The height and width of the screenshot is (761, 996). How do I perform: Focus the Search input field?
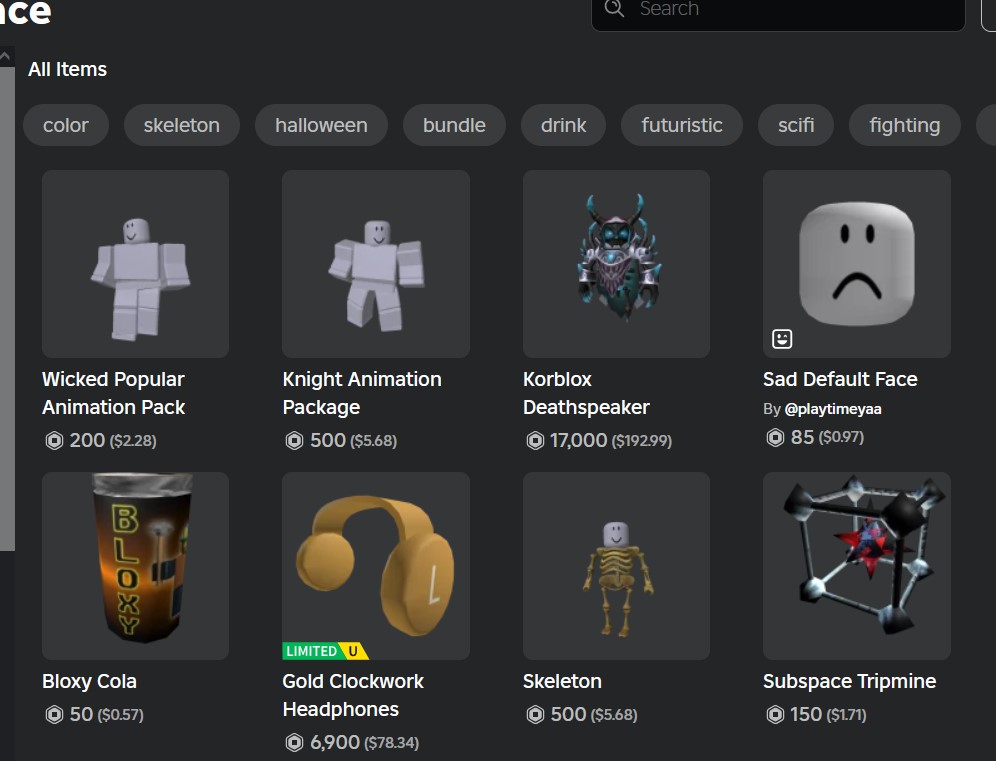click(x=778, y=13)
